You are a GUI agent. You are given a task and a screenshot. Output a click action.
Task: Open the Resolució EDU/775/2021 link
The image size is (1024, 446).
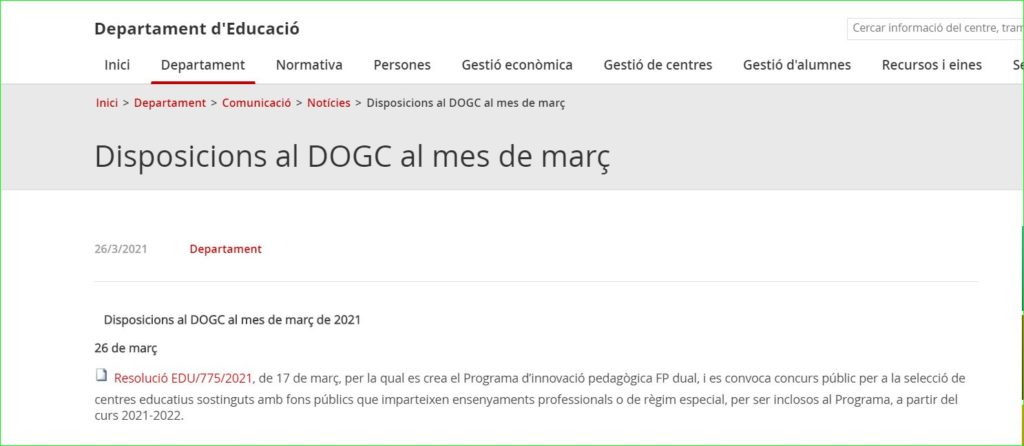click(183, 378)
